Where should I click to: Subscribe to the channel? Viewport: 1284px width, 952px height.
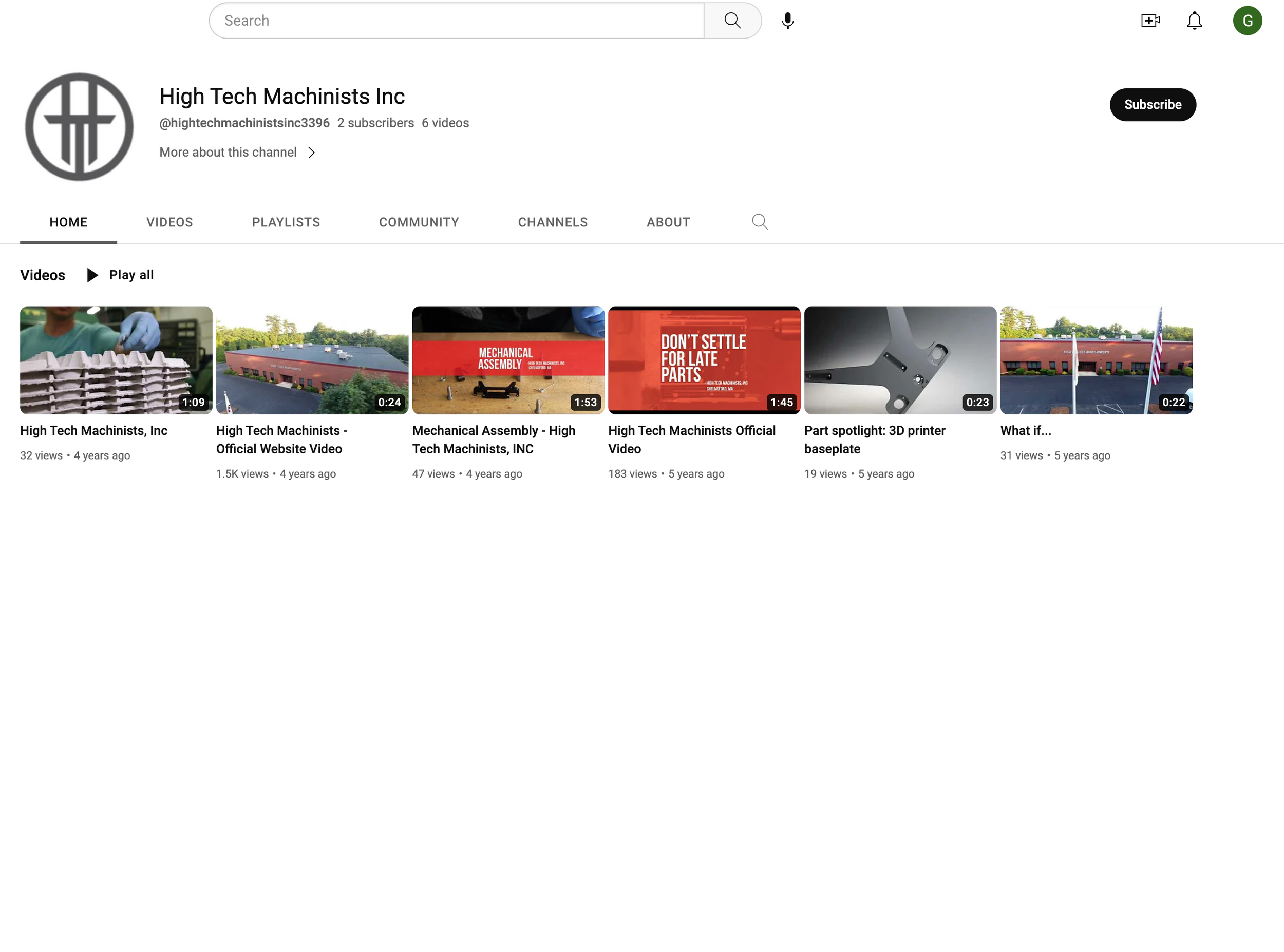pos(1152,104)
